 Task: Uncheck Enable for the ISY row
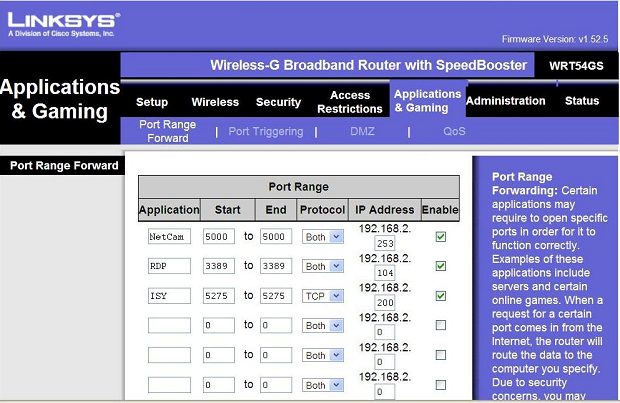(440, 296)
